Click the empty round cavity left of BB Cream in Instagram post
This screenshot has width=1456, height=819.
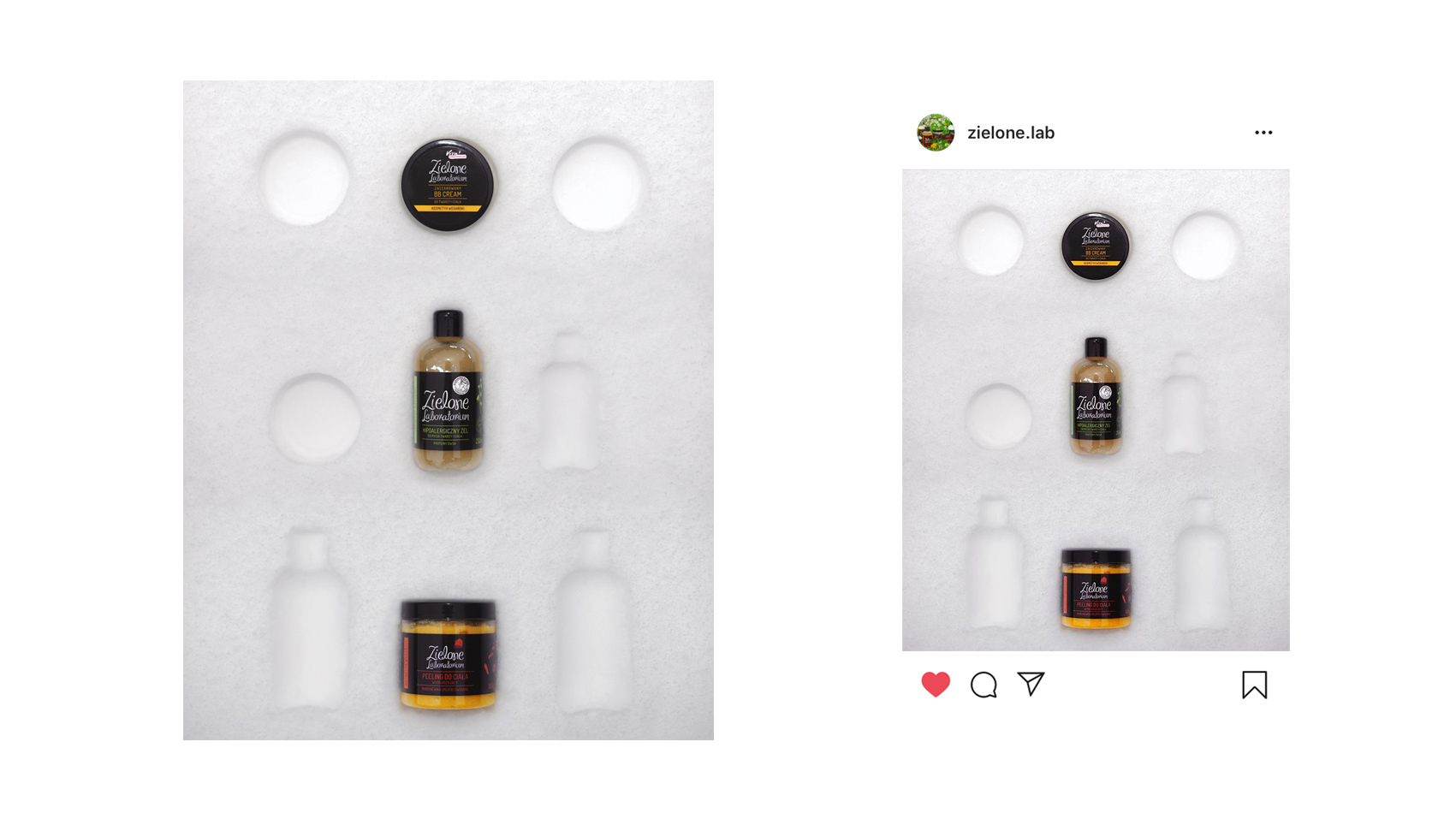click(x=991, y=240)
